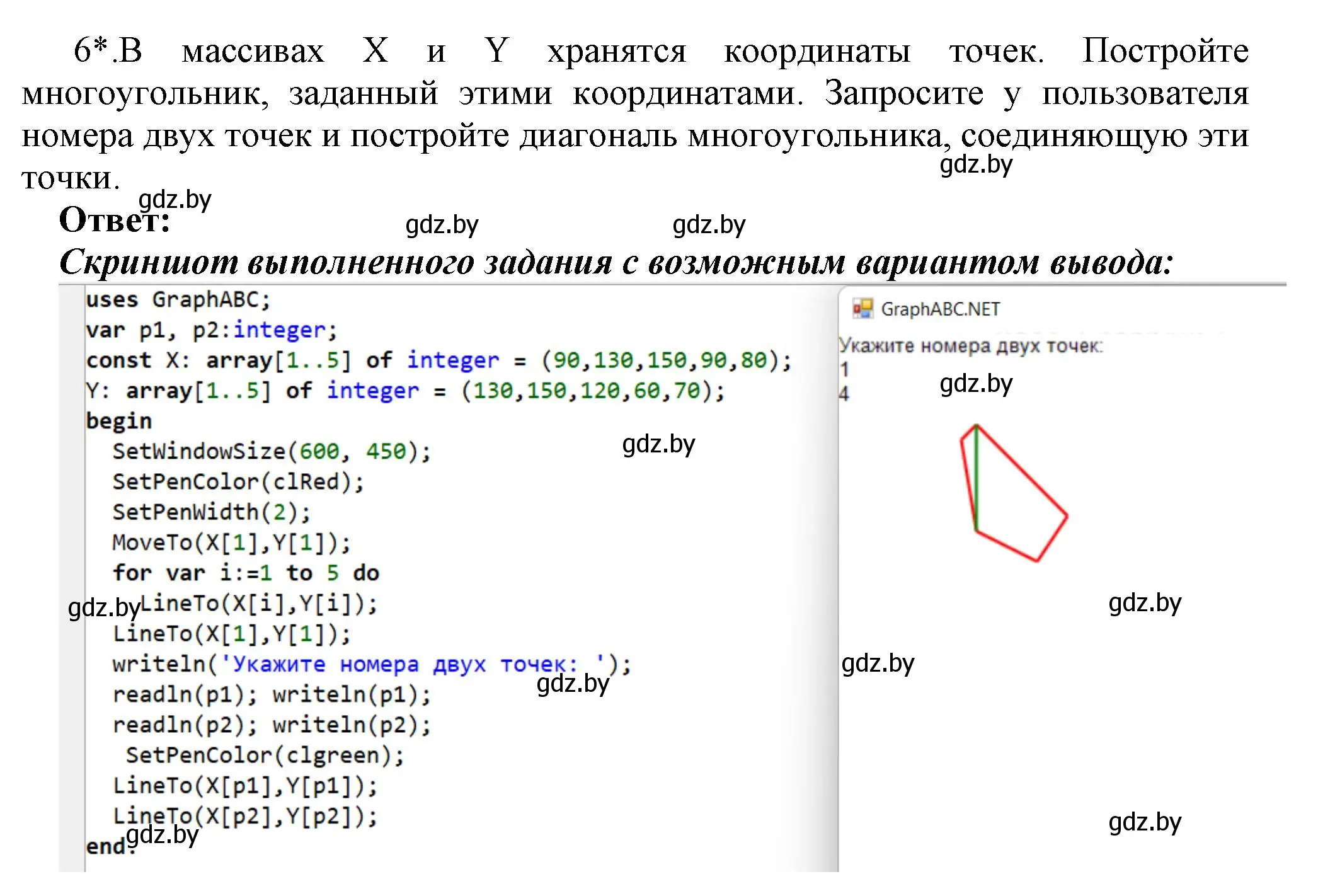Click the 'var p1, p2:integer;' line
1318x896 pixels.
[212, 330]
